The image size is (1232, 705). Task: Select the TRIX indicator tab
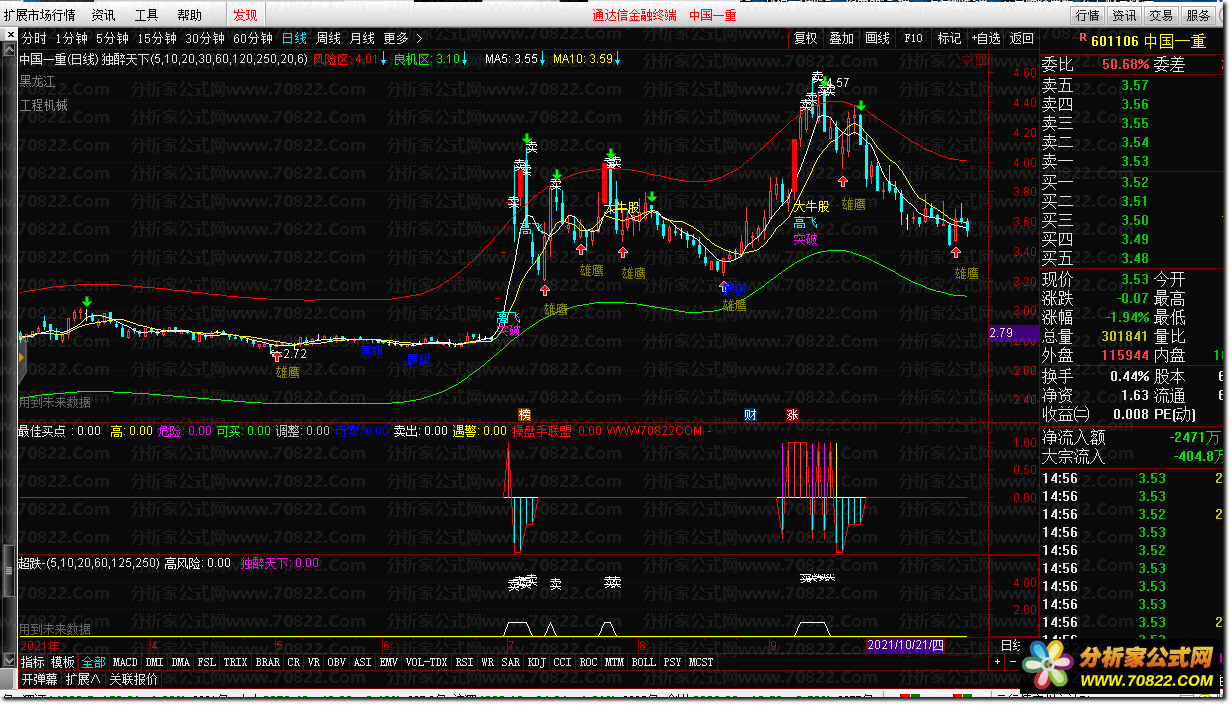[235, 662]
